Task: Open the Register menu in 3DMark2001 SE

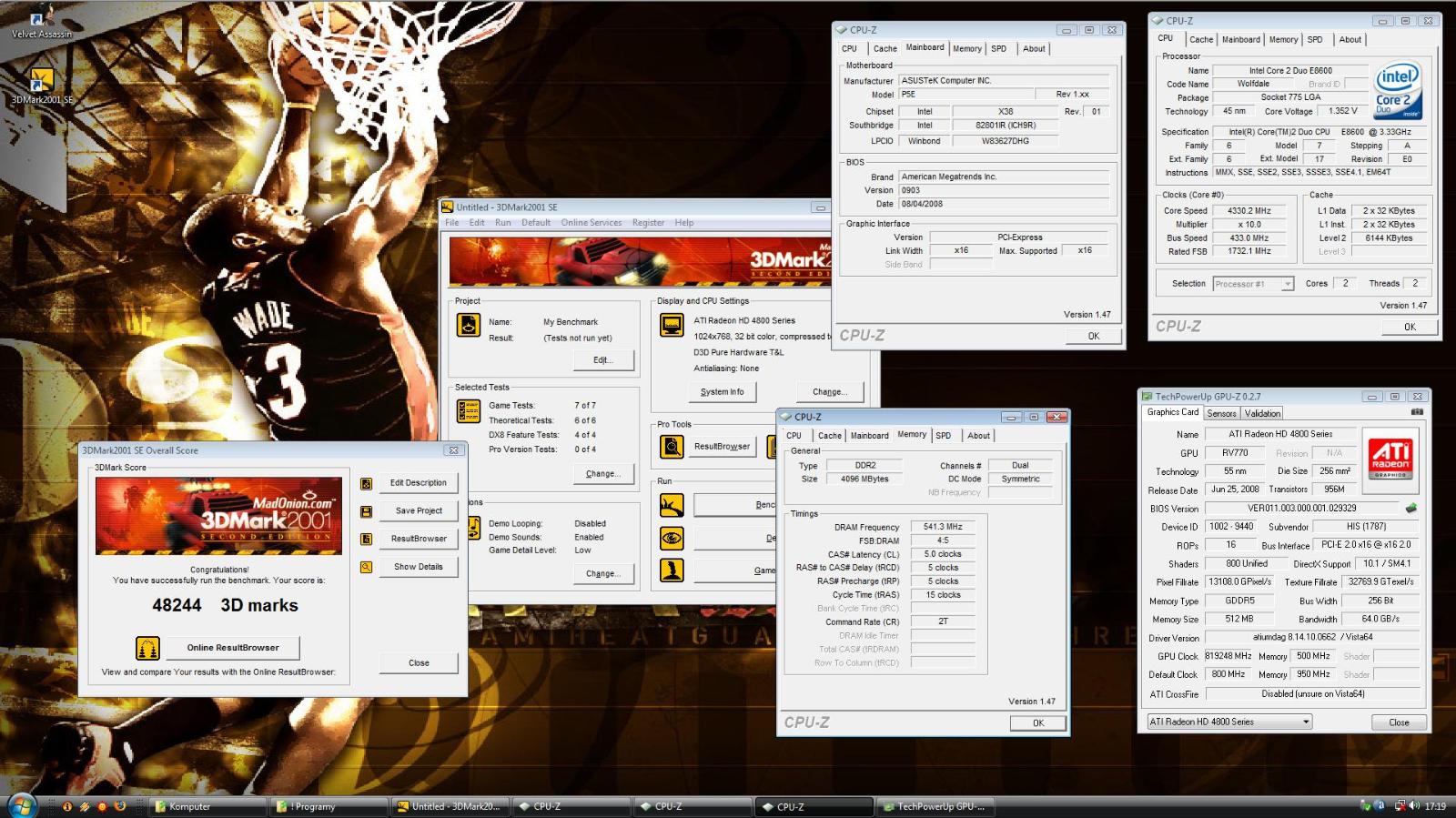Action: tap(648, 223)
